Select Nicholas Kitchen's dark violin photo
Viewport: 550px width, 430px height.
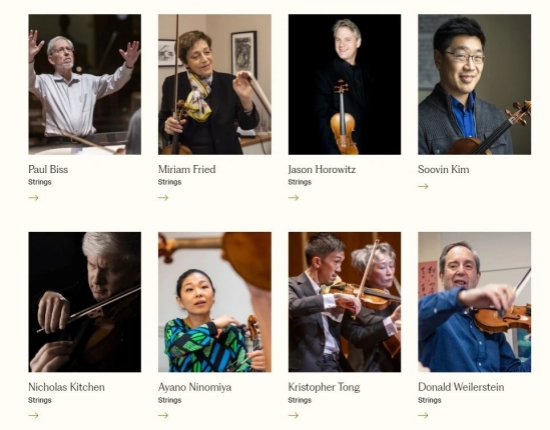tap(85, 302)
